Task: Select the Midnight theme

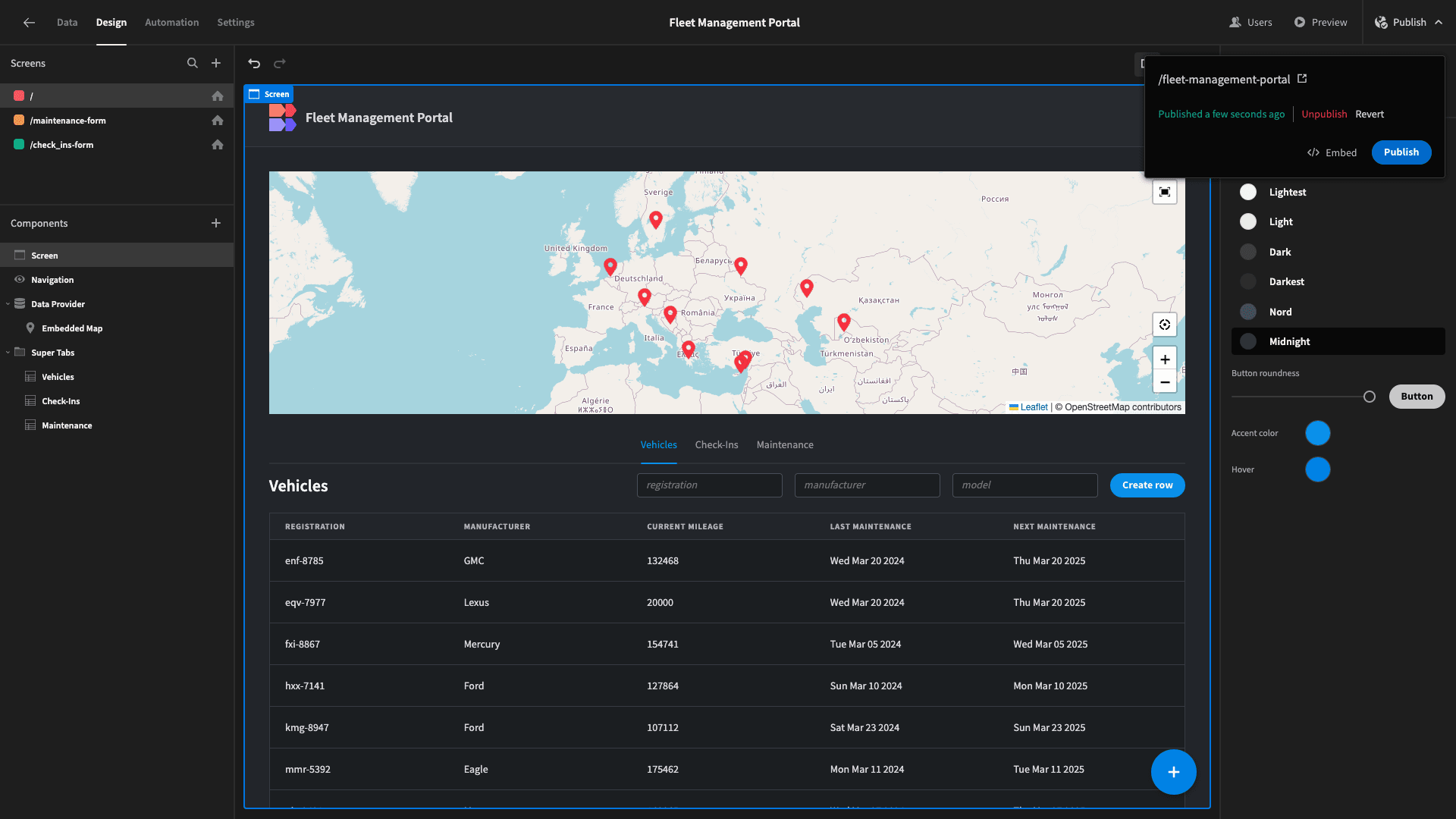Action: pos(1338,342)
